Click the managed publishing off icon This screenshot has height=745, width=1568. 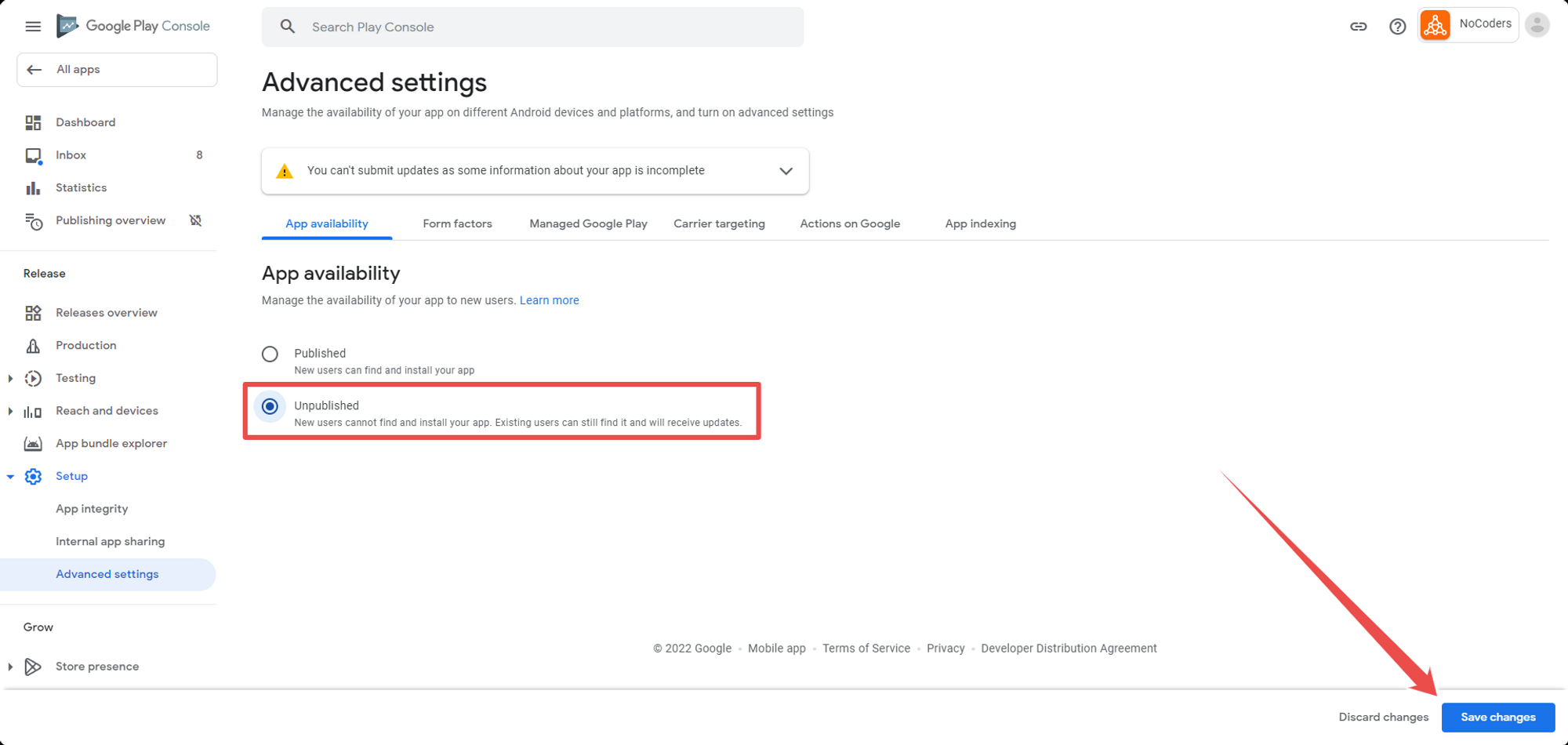tap(196, 220)
